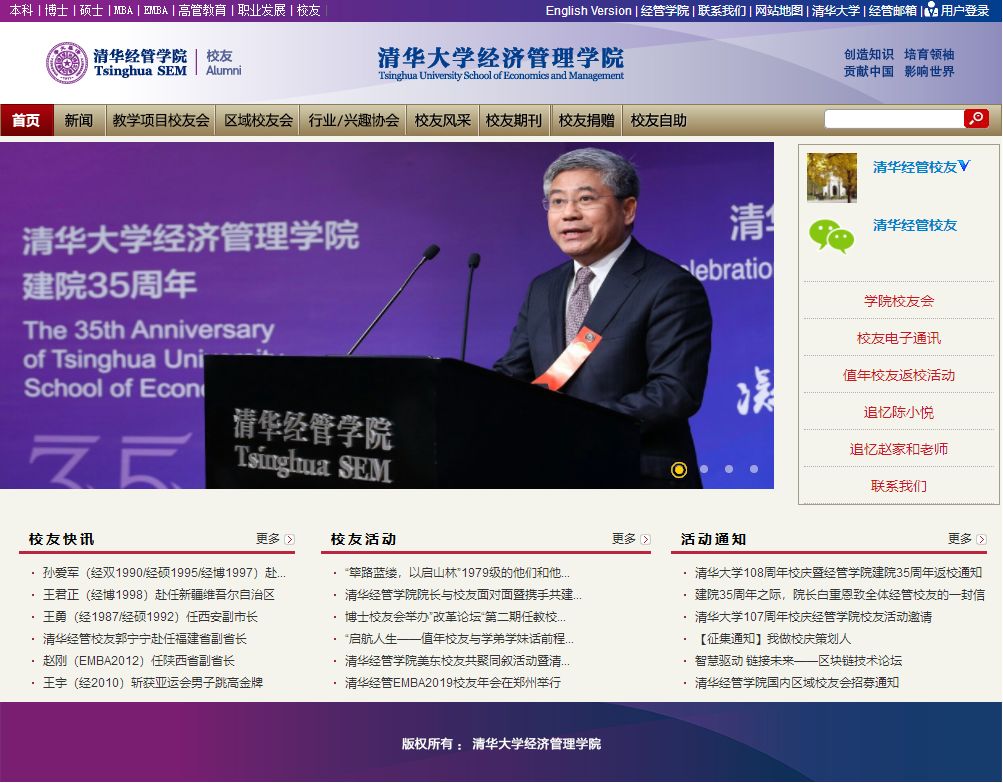Open notice 国内区域校友会招募通知

coord(797,683)
